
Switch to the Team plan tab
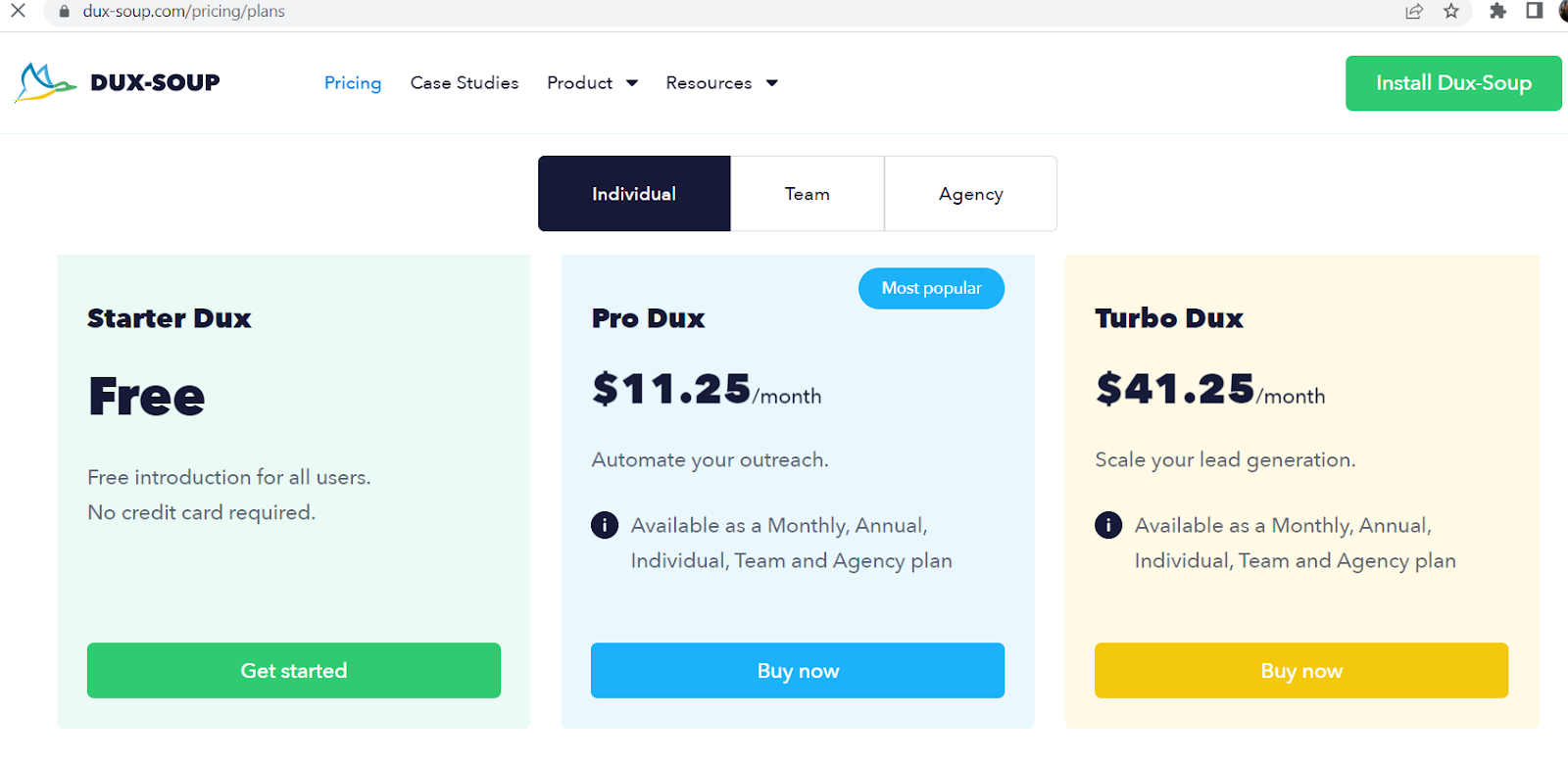point(808,194)
